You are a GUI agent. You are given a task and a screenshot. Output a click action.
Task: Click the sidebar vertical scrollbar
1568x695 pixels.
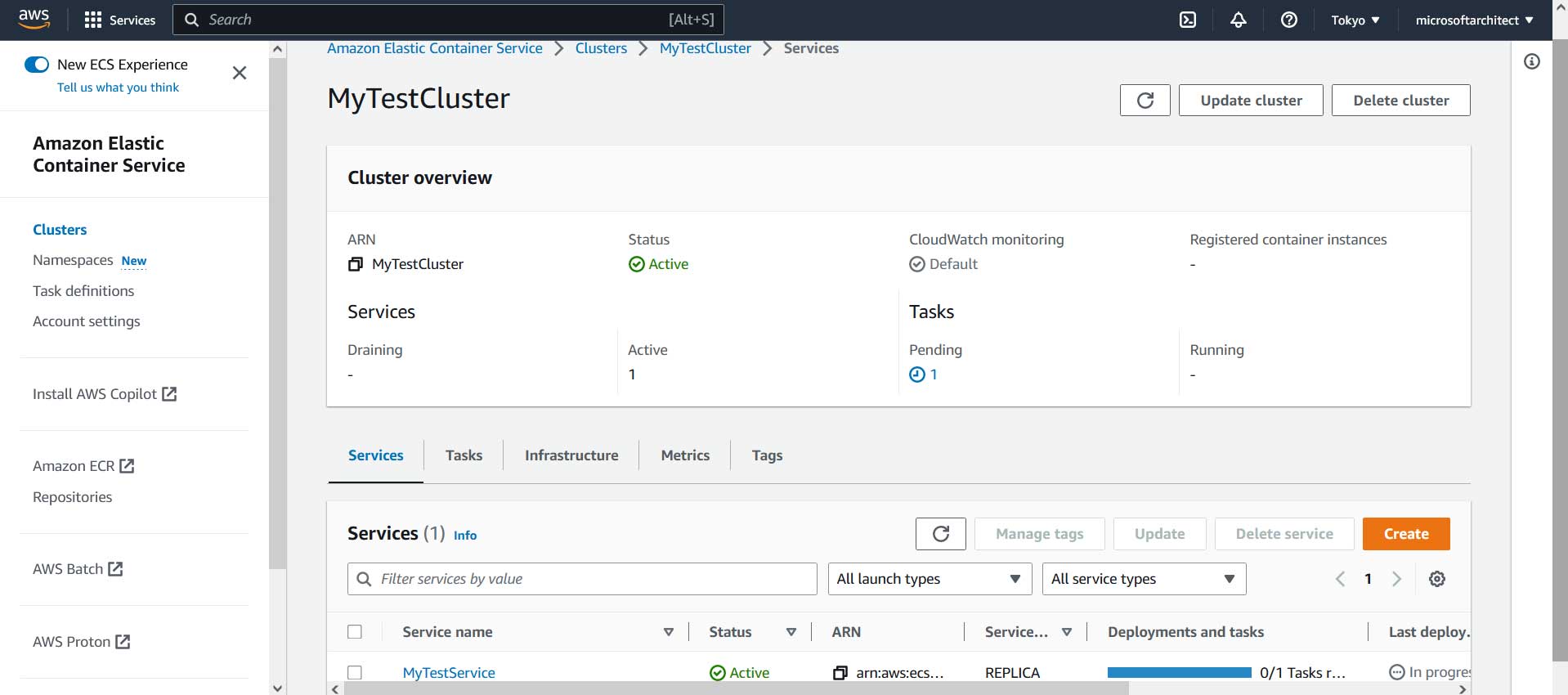pyautogui.click(x=278, y=313)
